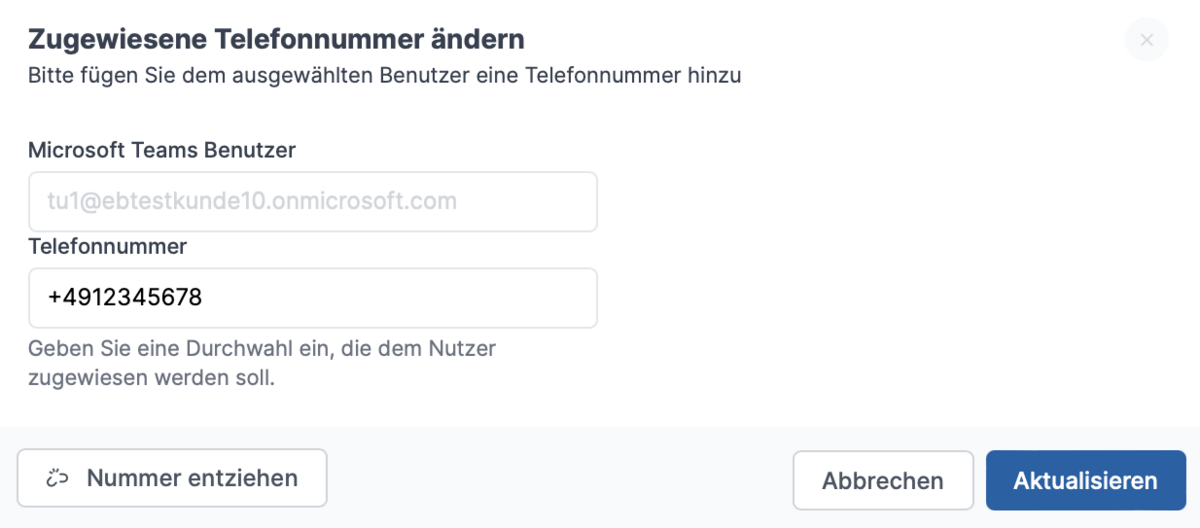Click the unlink icon beside Nummer entziehen
The image size is (1200, 528).
[57, 478]
